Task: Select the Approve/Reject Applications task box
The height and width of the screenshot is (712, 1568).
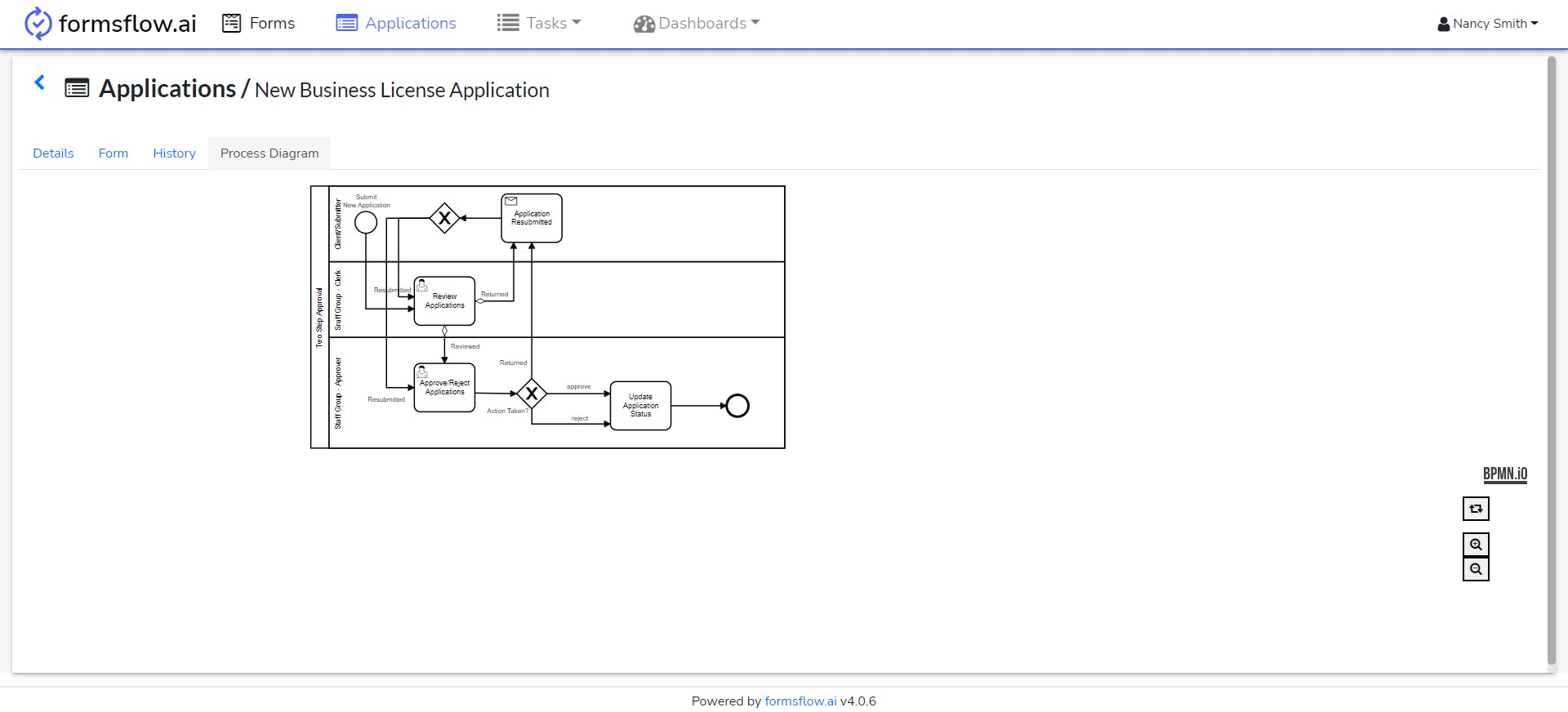Action: [x=444, y=388]
